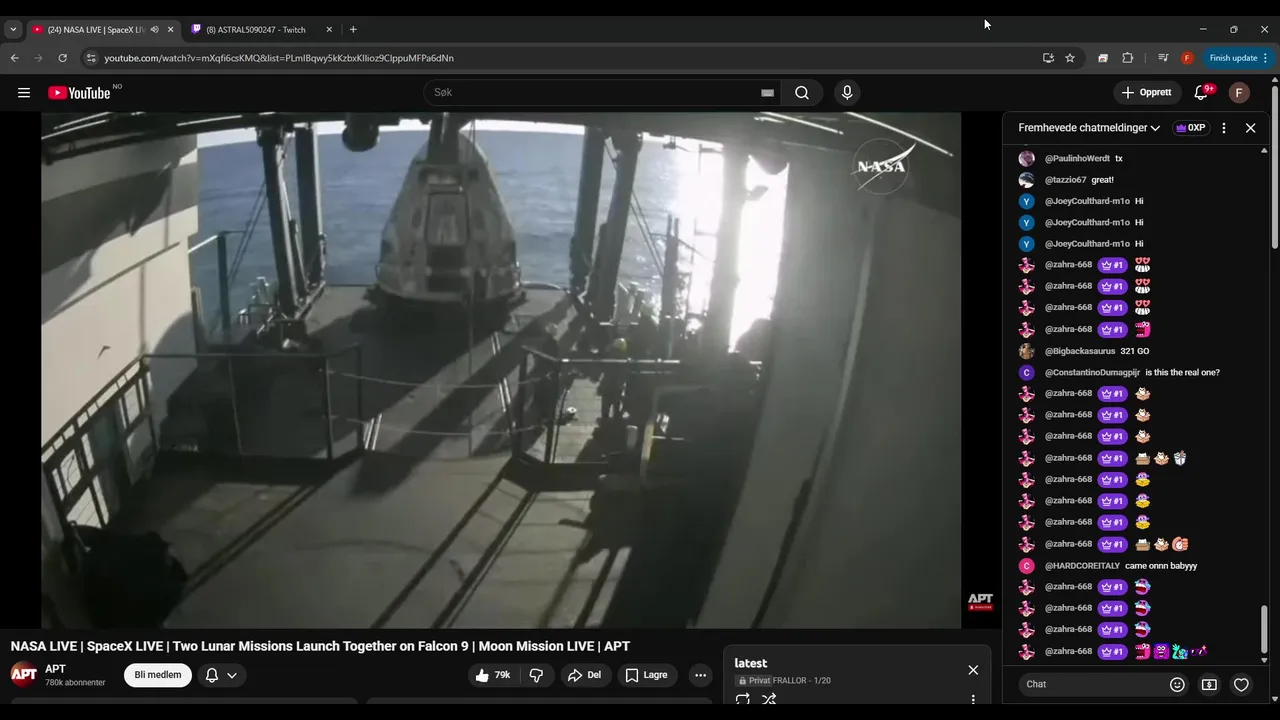Viewport: 1280px width, 720px height.
Task: Click the search magnifier button
Action: [x=802, y=93]
